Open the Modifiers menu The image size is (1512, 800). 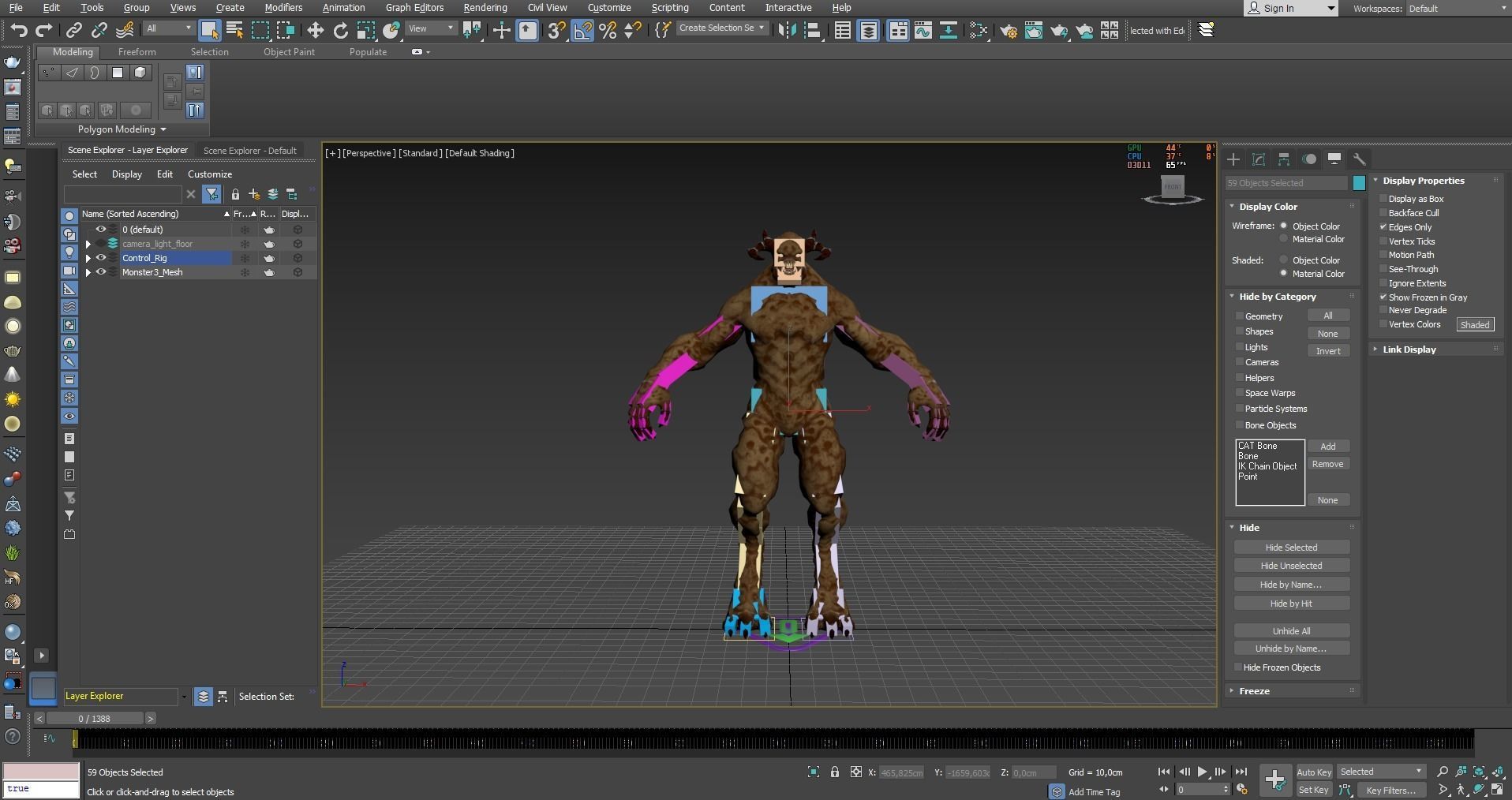[283, 8]
